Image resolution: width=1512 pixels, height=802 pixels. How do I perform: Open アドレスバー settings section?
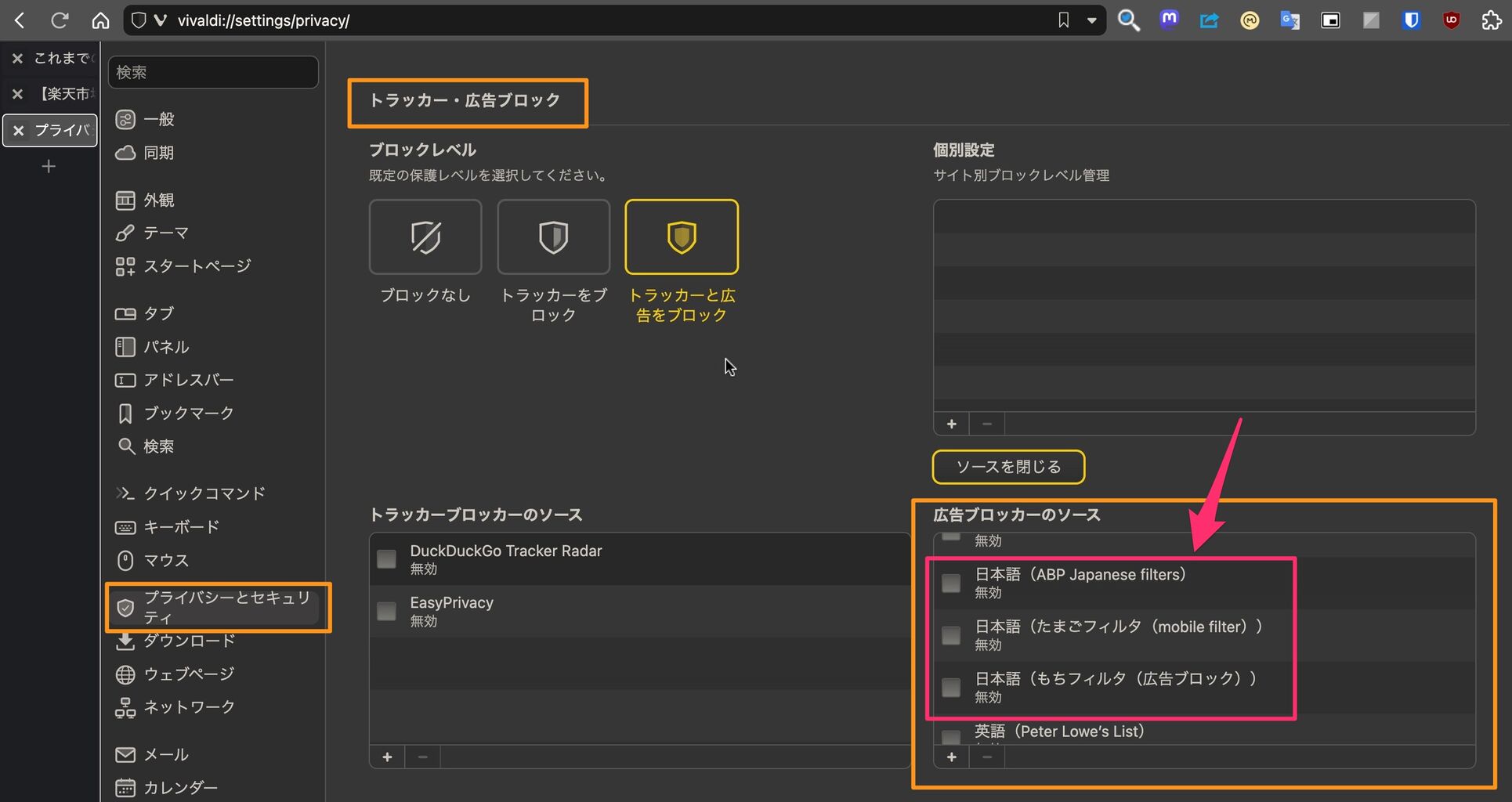[x=175, y=380]
